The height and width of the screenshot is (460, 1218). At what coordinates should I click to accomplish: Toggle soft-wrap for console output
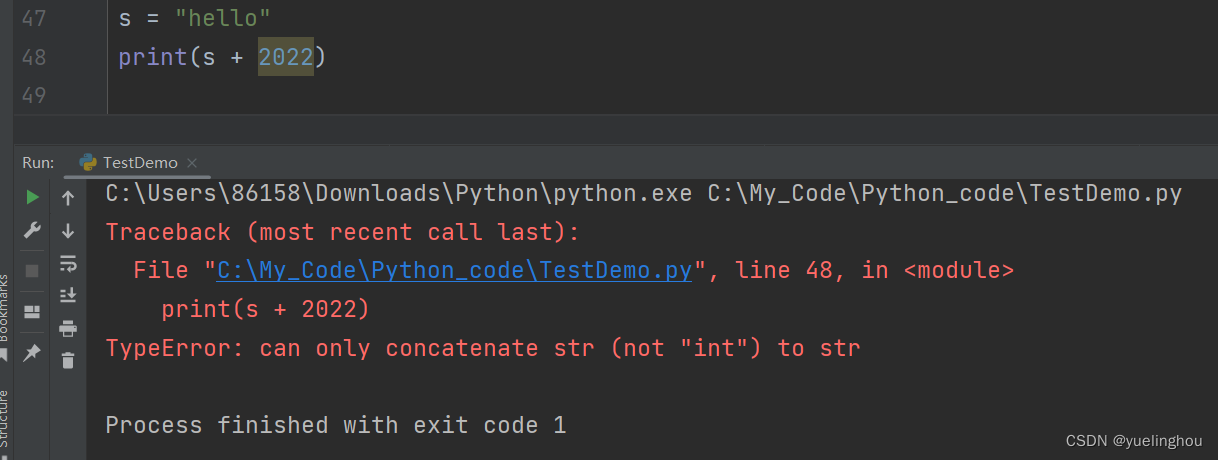(x=68, y=263)
